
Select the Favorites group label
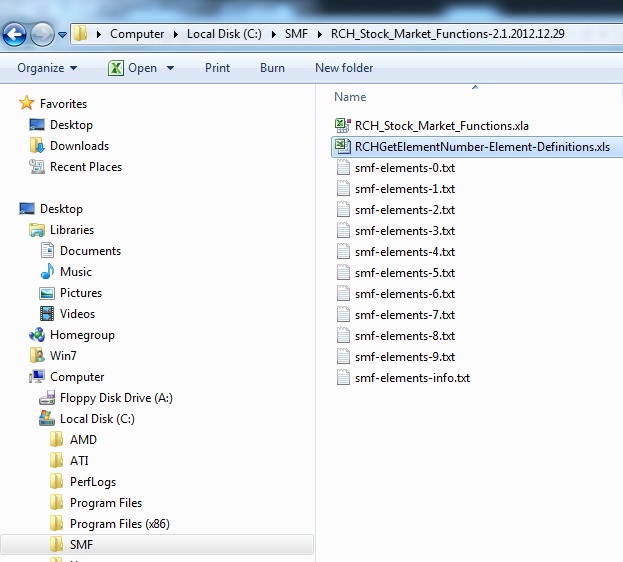[x=63, y=104]
